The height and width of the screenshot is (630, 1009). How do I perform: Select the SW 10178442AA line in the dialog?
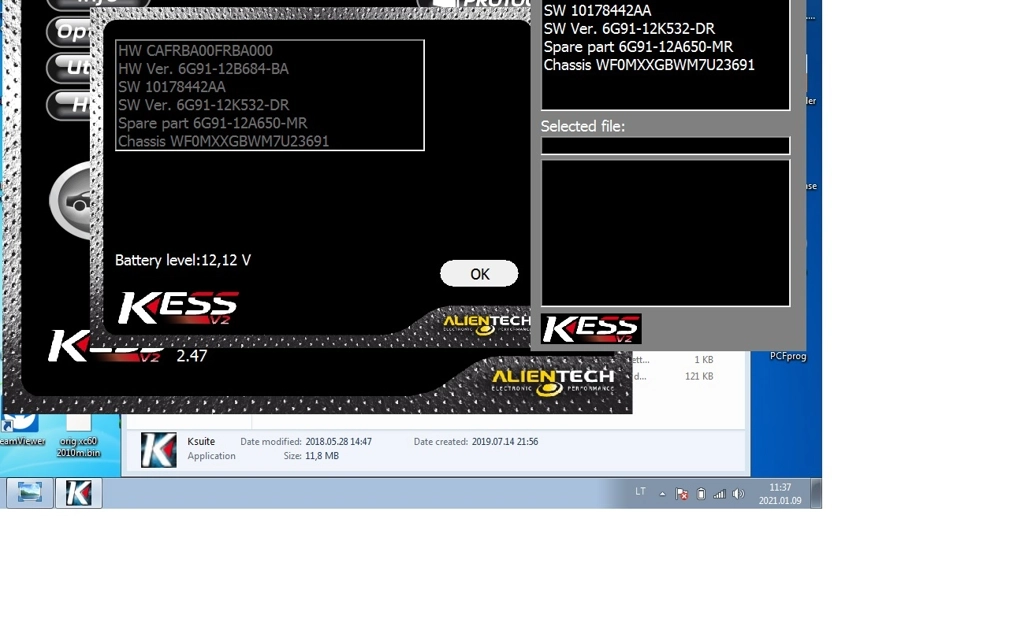click(x=172, y=86)
